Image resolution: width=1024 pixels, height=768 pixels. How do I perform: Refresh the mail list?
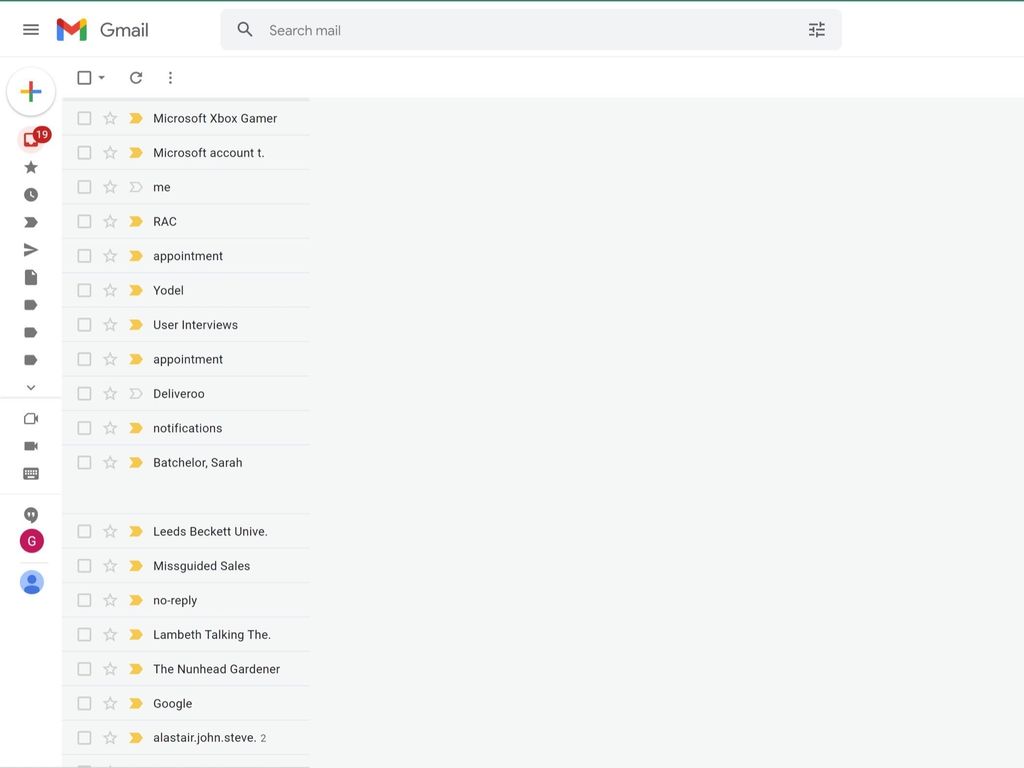coord(136,78)
